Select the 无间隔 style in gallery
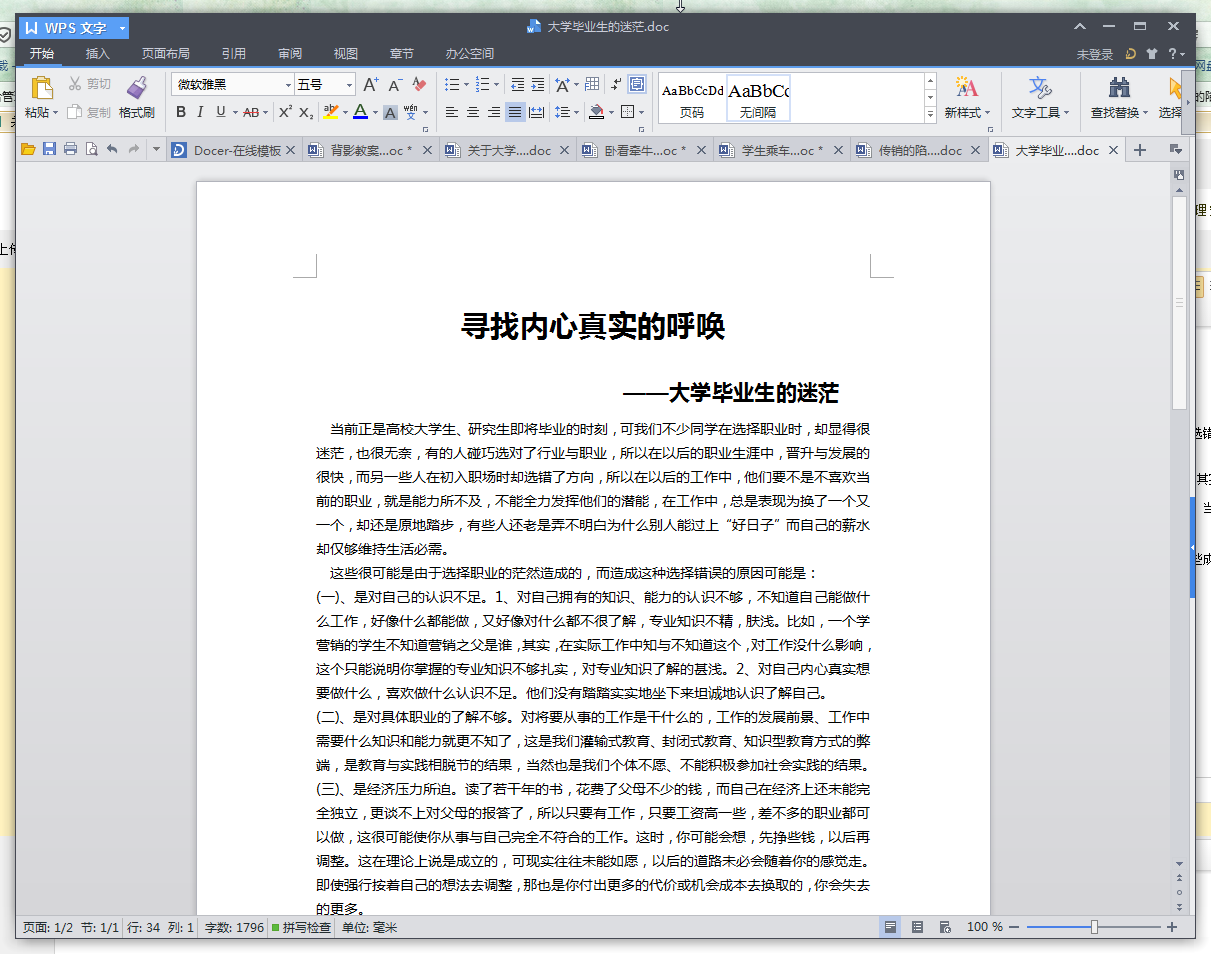Image resolution: width=1211 pixels, height=954 pixels. [x=758, y=98]
